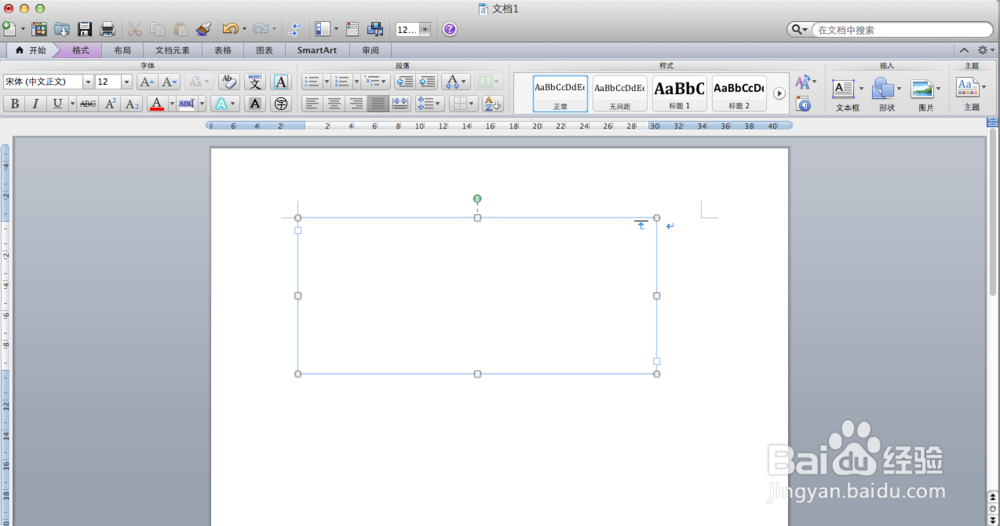This screenshot has height=526, width=1000.
Task: Toggle the sidebar icon
Action: point(323,29)
